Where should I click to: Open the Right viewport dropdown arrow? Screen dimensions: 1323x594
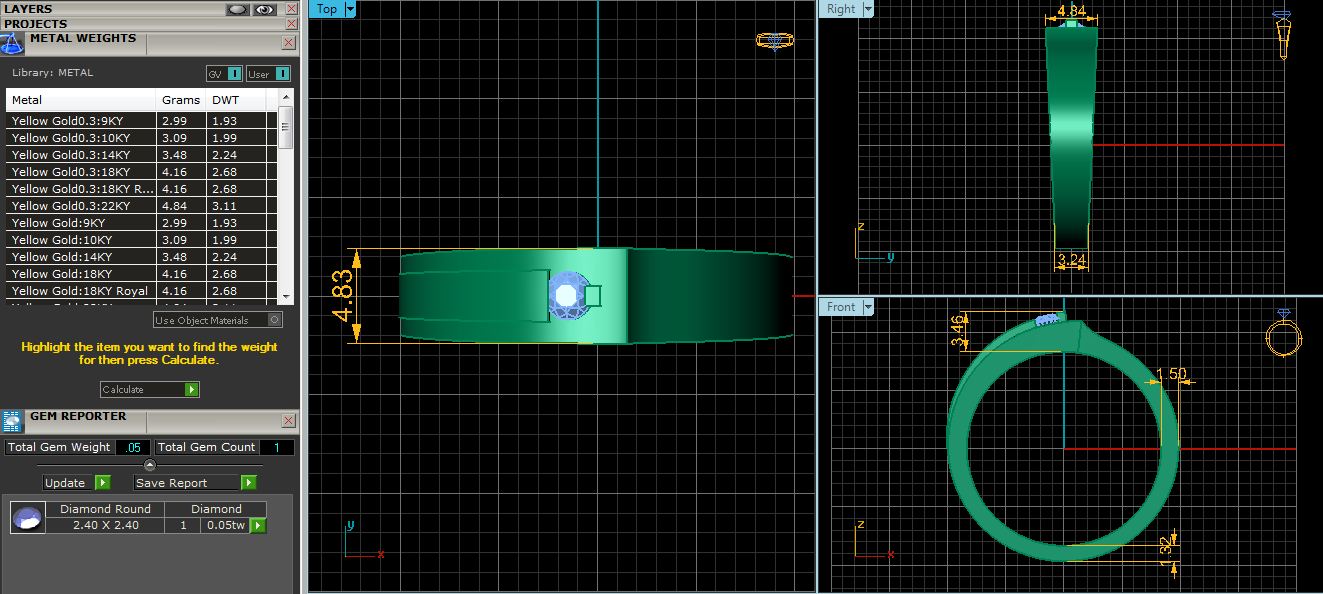pos(867,9)
